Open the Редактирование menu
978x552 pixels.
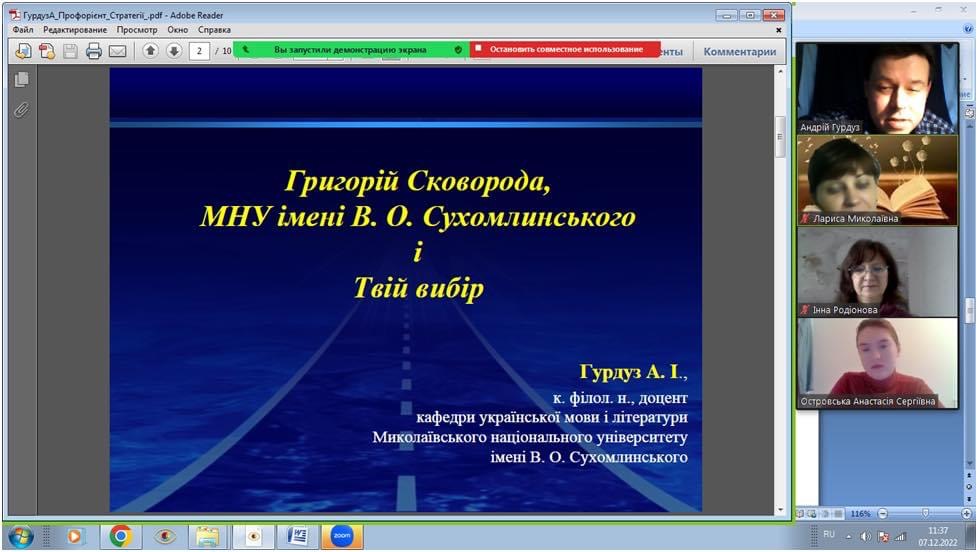pos(75,30)
